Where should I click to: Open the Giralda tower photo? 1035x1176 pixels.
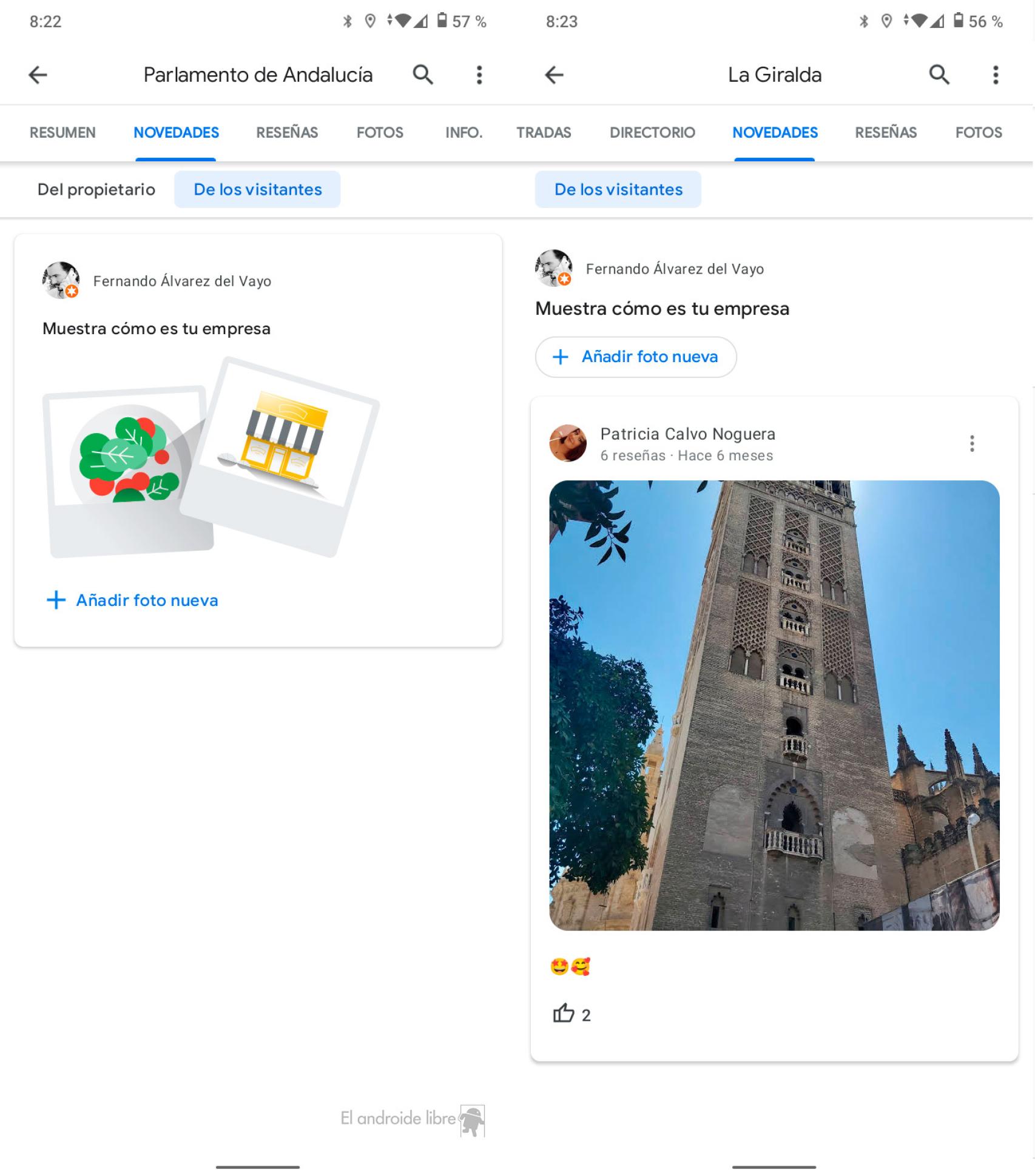tap(774, 705)
